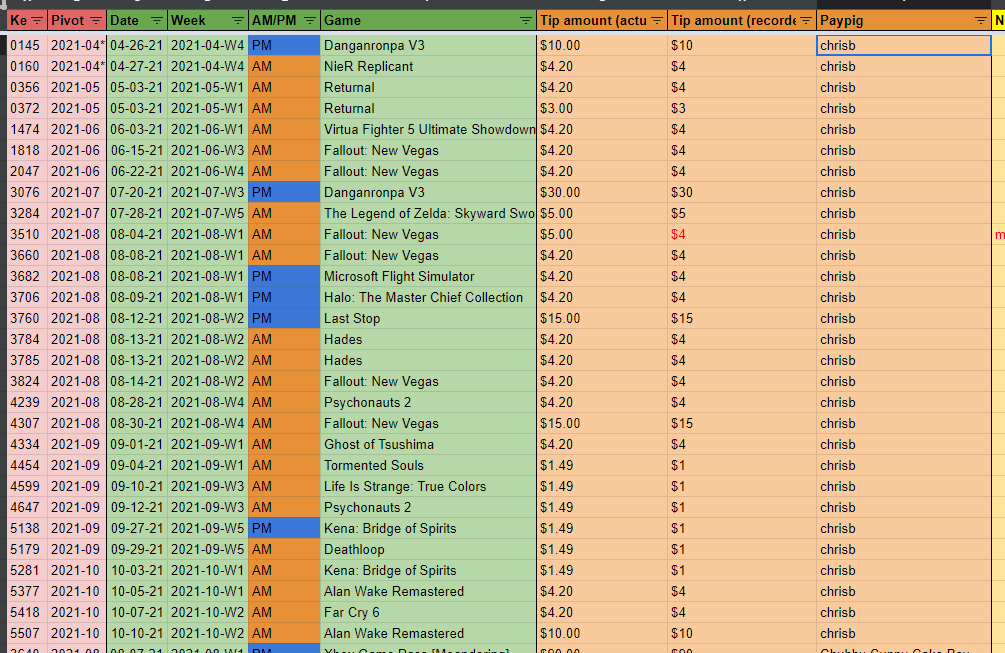Open the AM/PM column filter dropdown
The height and width of the screenshot is (653, 1005).
[x=310, y=21]
